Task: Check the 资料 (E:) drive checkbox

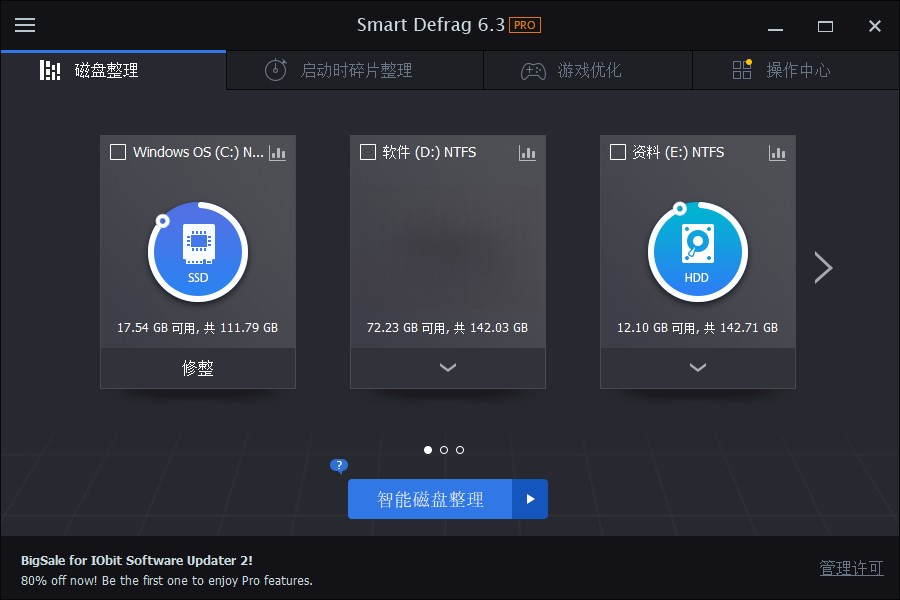Action: click(x=618, y=152)
